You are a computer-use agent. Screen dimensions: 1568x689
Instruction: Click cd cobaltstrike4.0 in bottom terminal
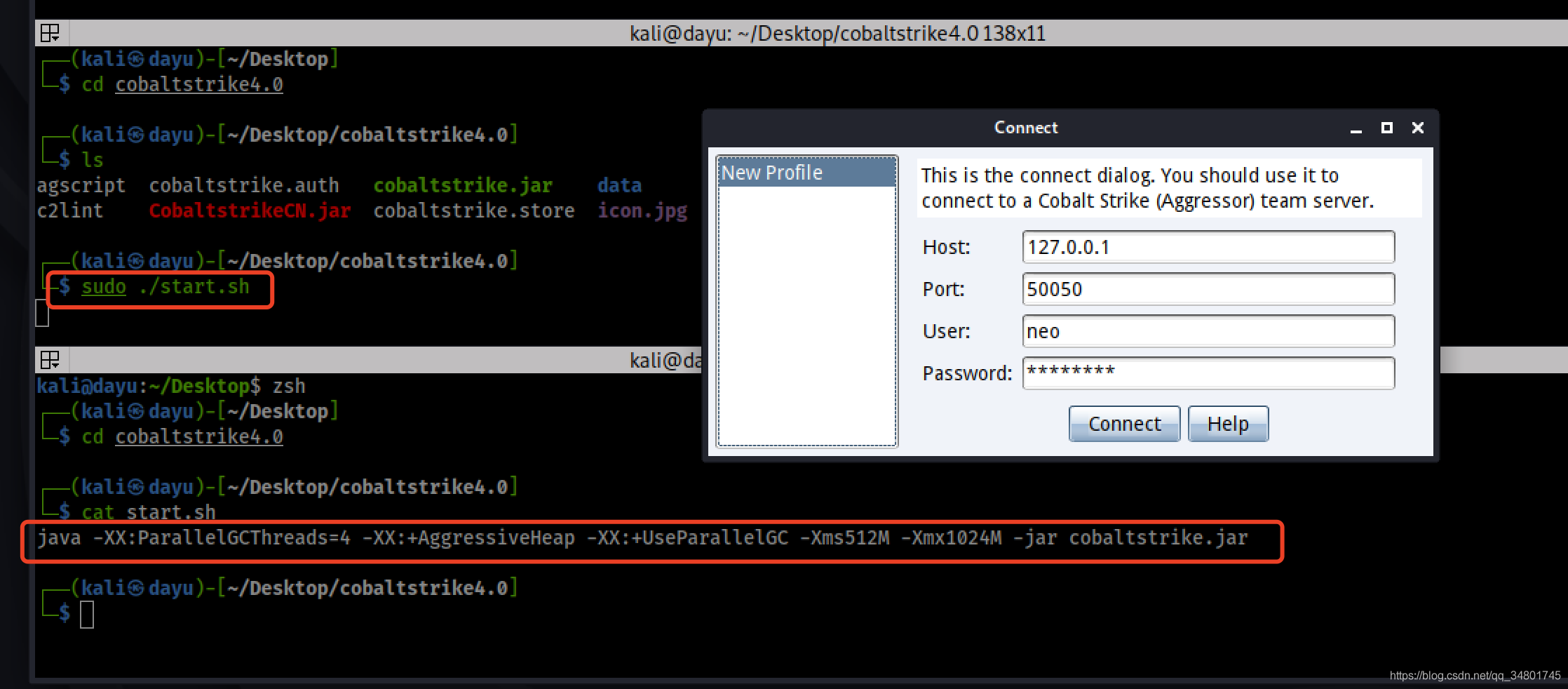(182, 436)
